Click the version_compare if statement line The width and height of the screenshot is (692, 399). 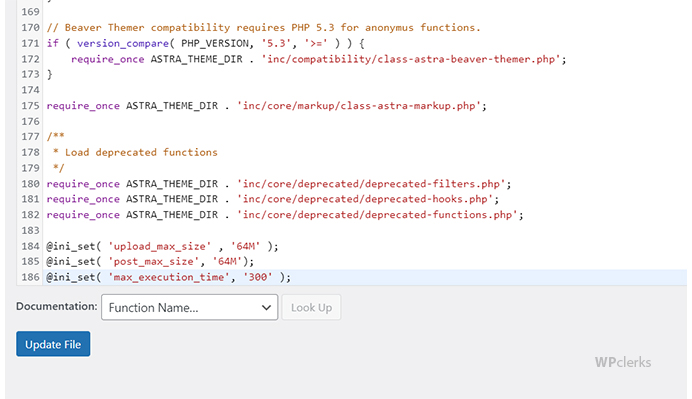(205, 43)
